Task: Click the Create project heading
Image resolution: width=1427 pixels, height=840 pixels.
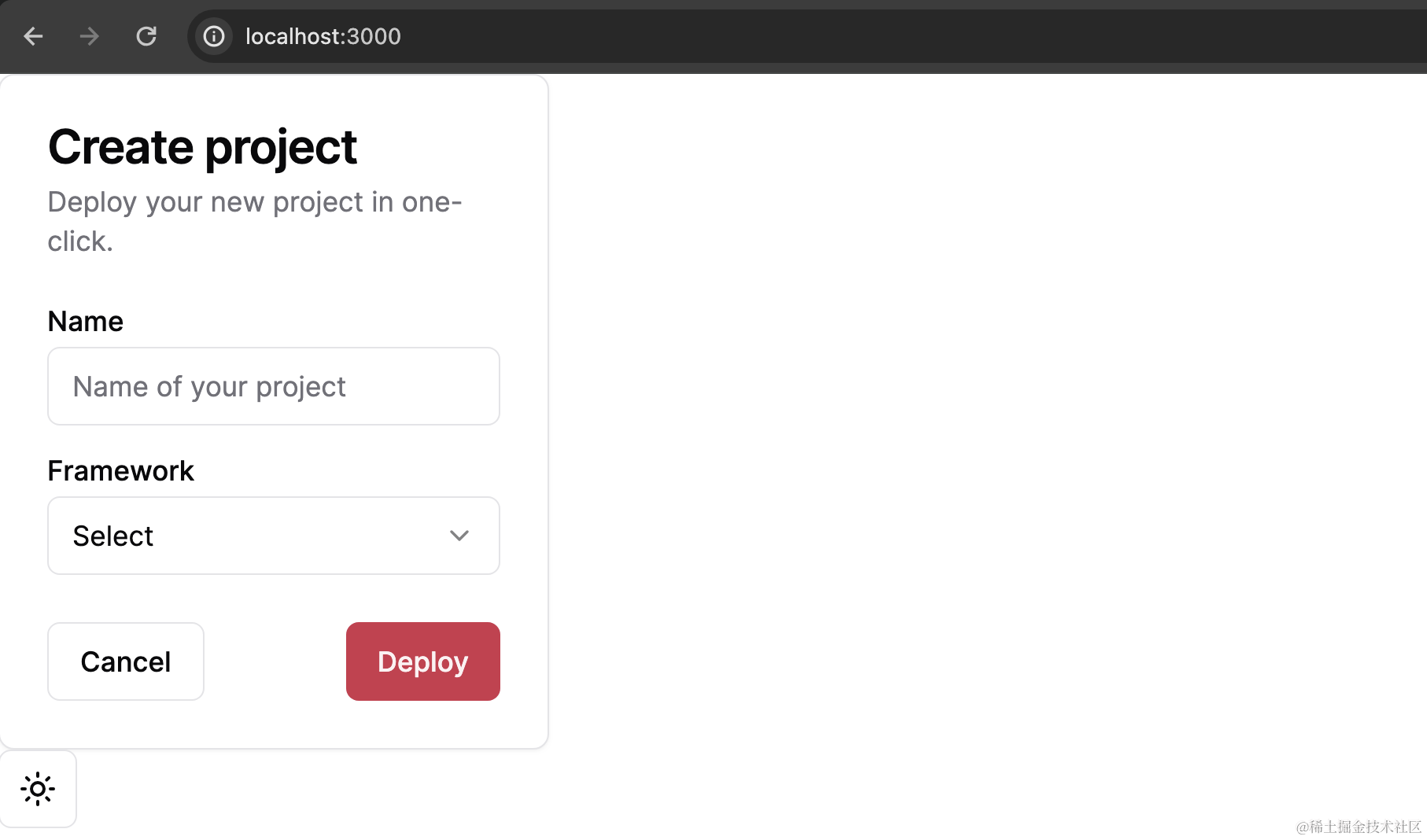Action: (x=203, y=147)
